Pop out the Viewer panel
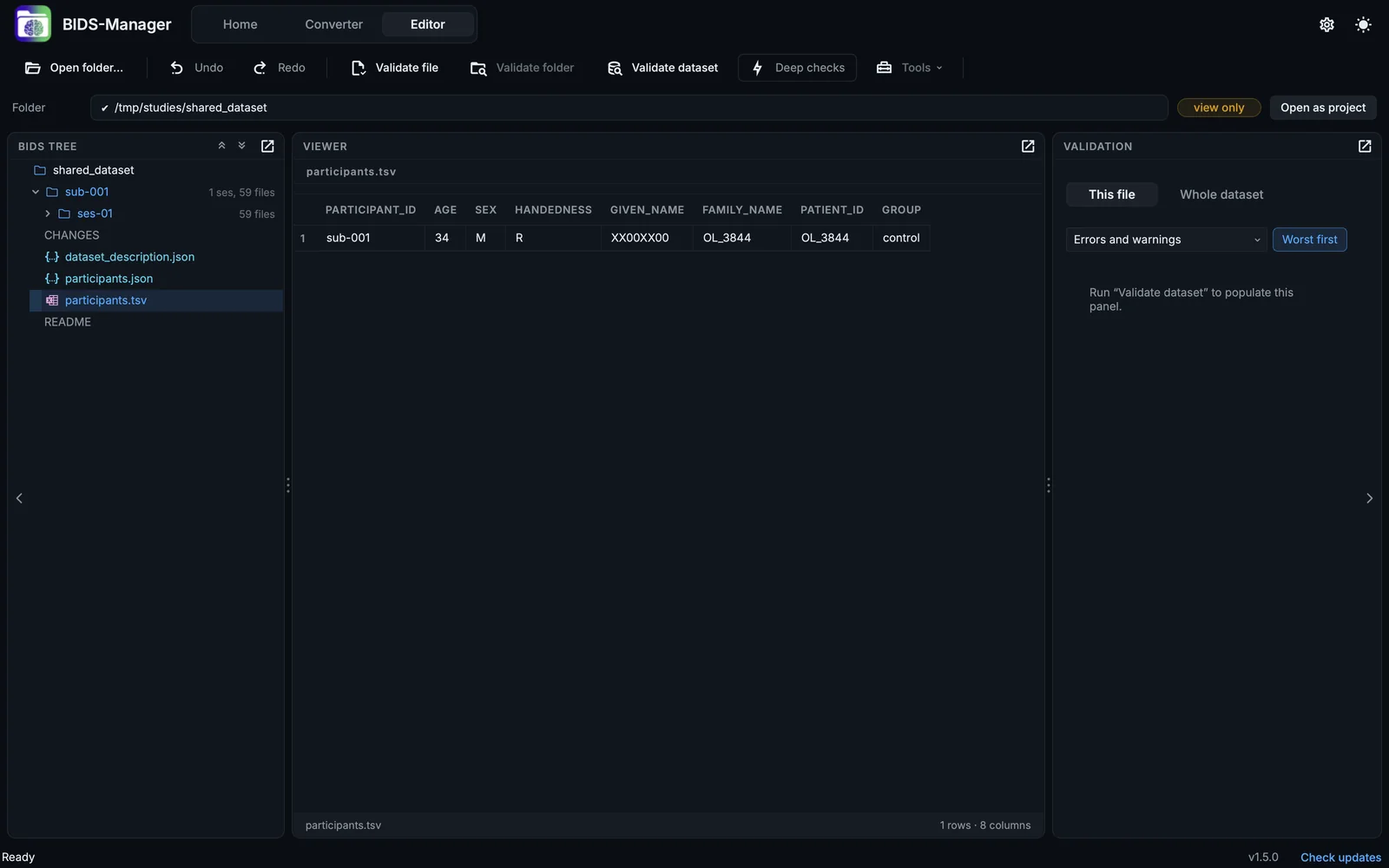Image resolution: width=1389 pixels, height=868 pixels. tap(1028, 146)
